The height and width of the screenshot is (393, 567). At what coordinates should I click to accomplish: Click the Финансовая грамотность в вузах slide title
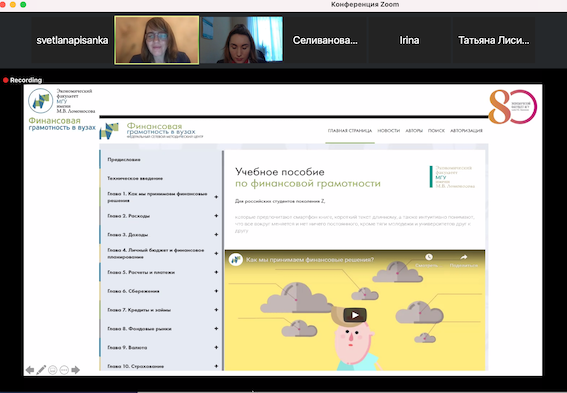pos(62,124)
